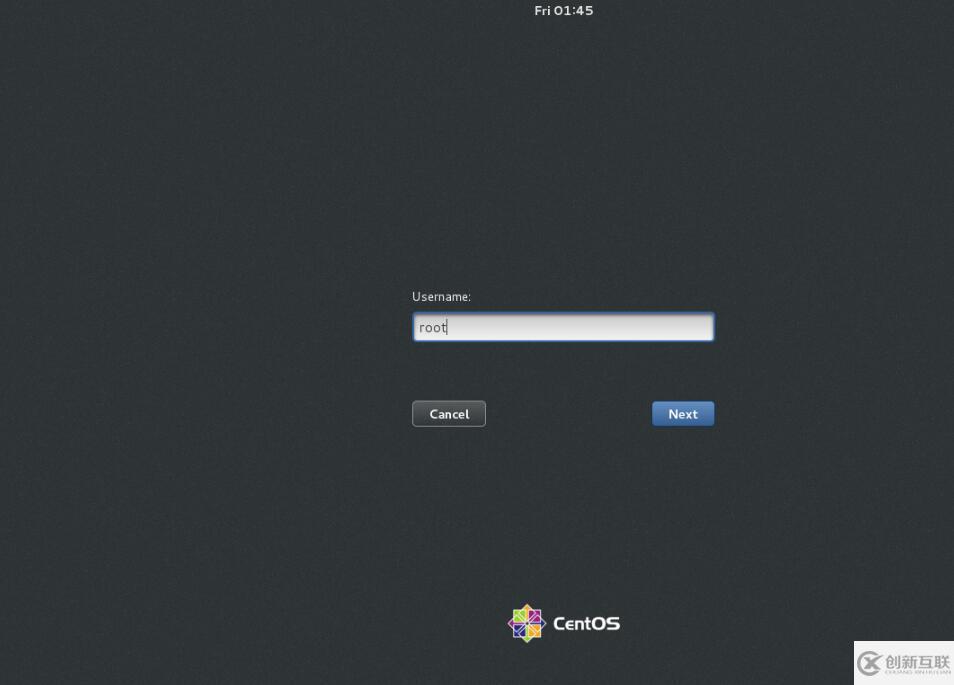Click the Cancel button
This screenshot has width=954, height=685.
(x=448, y=414)
